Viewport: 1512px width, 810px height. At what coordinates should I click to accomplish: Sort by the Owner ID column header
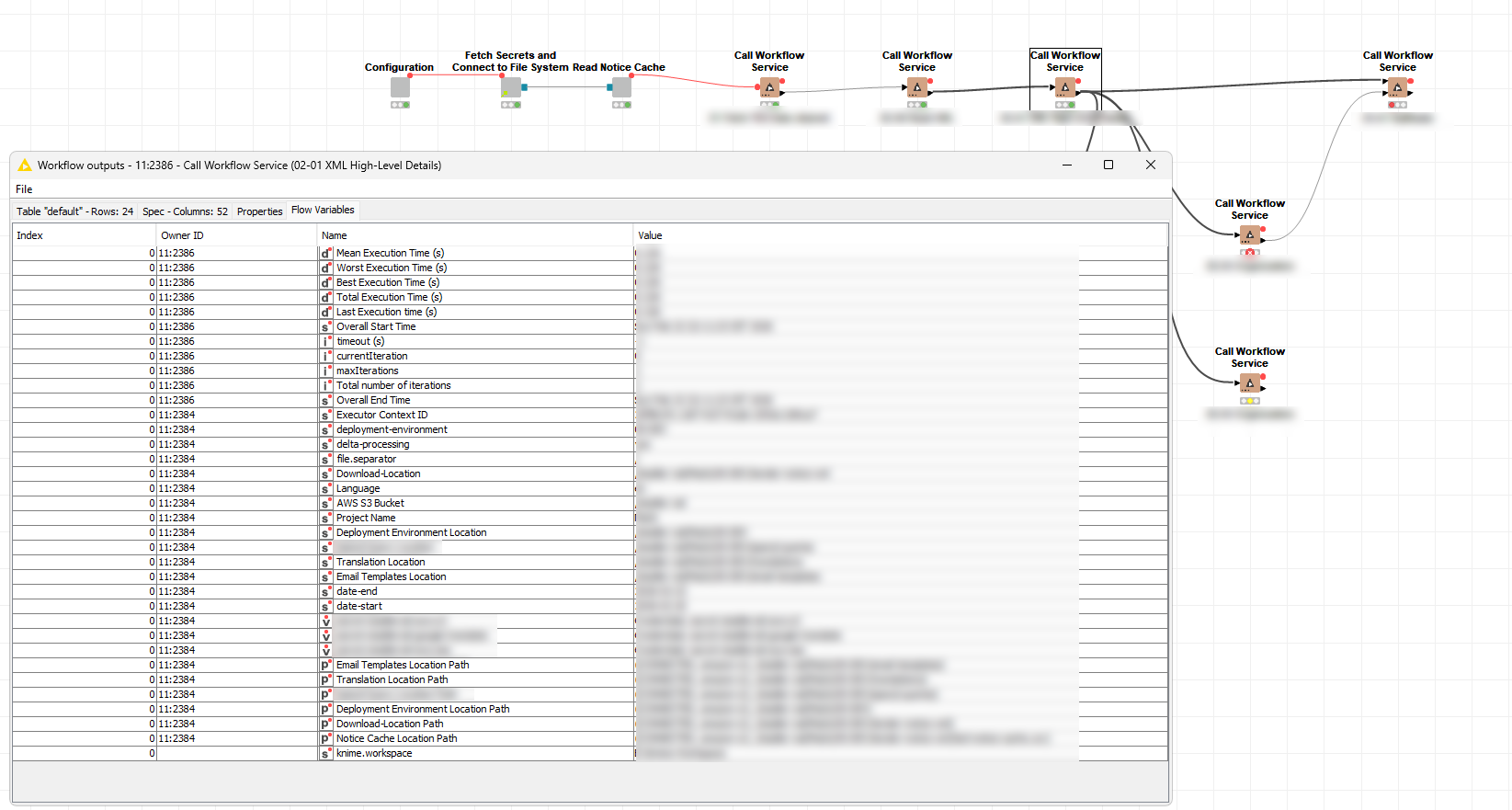(182, 235)
